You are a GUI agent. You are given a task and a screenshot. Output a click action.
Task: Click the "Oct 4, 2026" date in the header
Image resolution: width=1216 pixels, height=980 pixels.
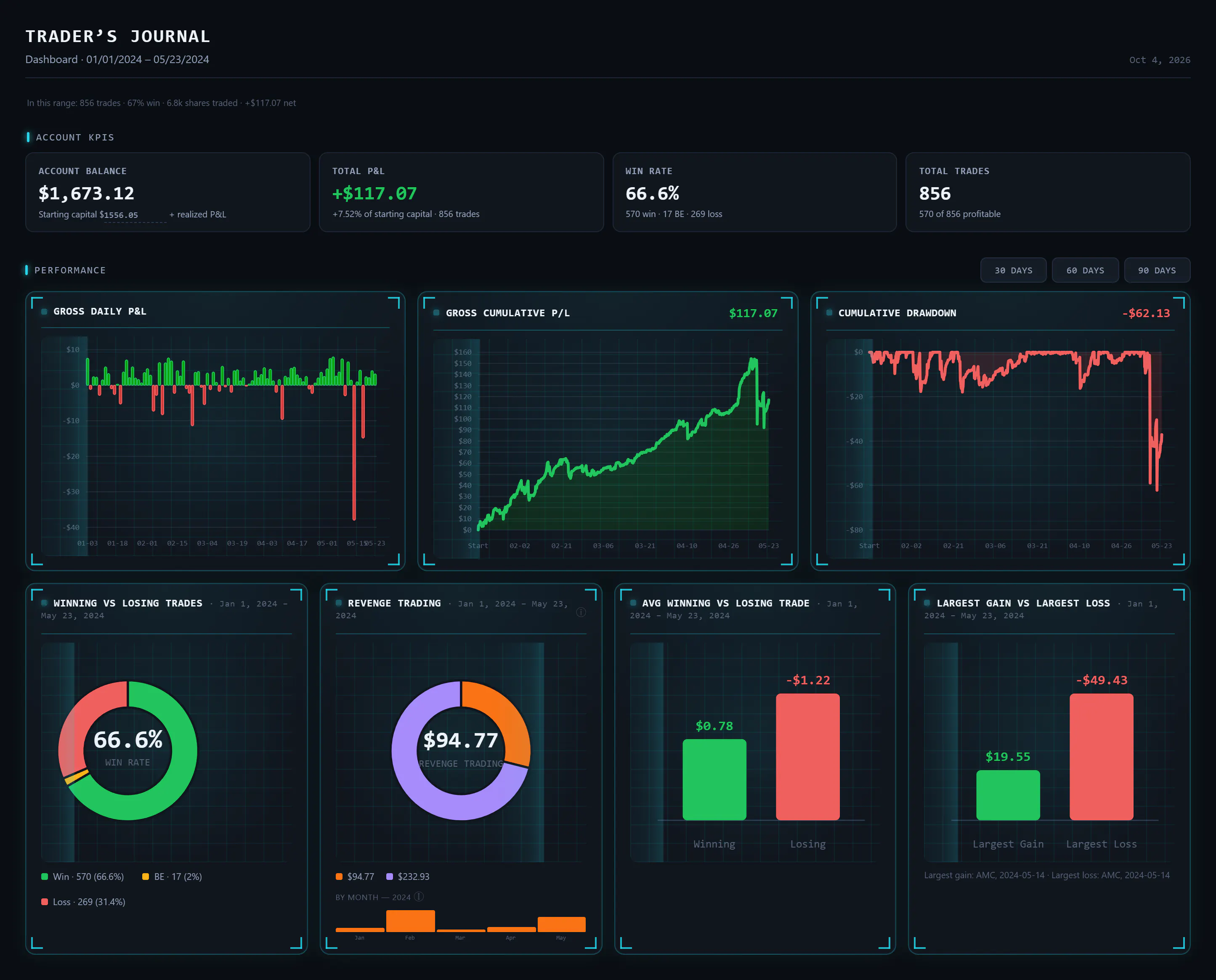point(1160,60)
